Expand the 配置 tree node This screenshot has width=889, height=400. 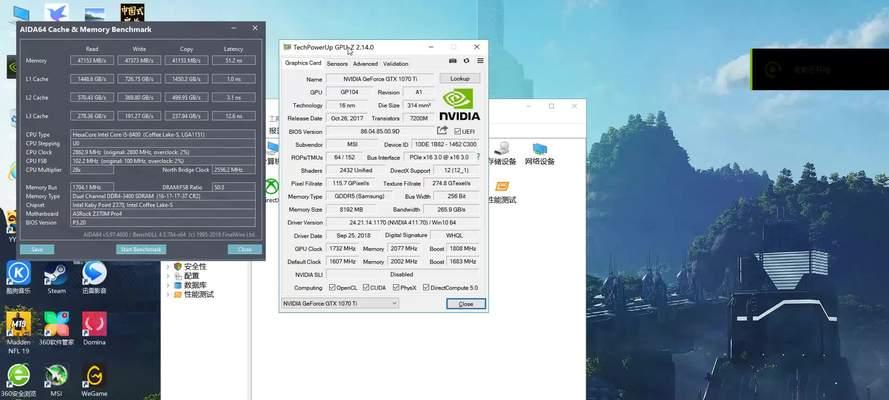point(168,276)
